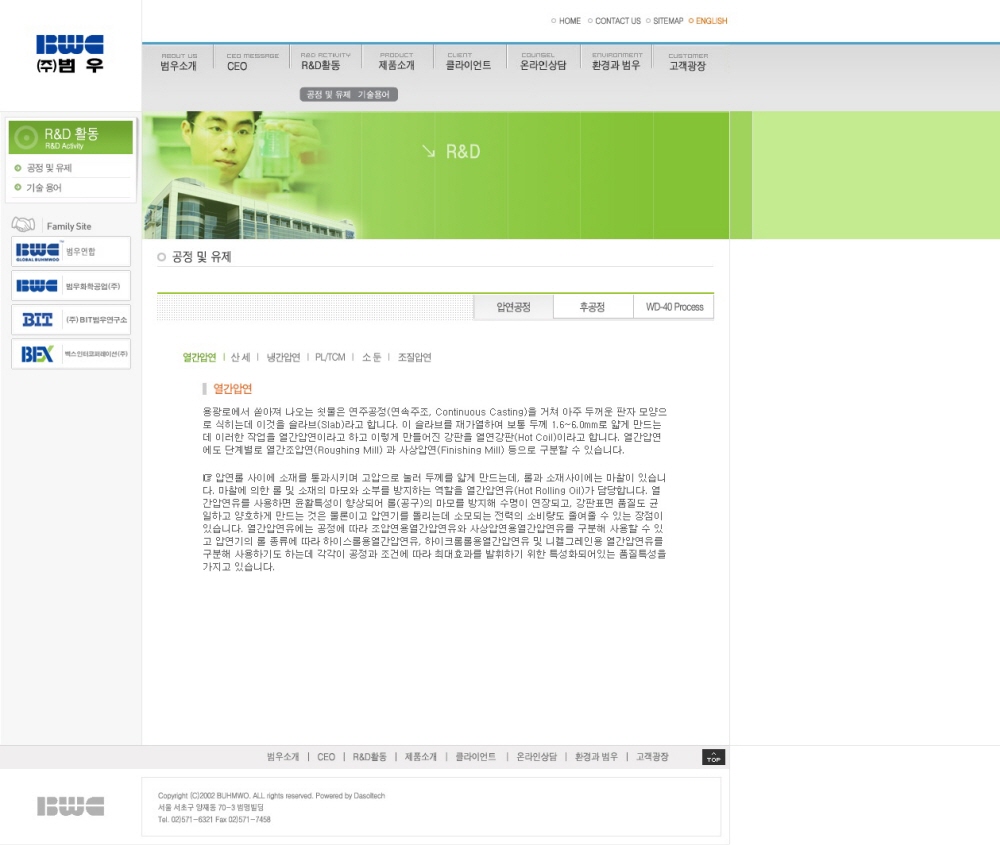Screen dimensions: 1000x845
Task: Open the 범우화학공업(주) family site banner
Action: point(71,286)
